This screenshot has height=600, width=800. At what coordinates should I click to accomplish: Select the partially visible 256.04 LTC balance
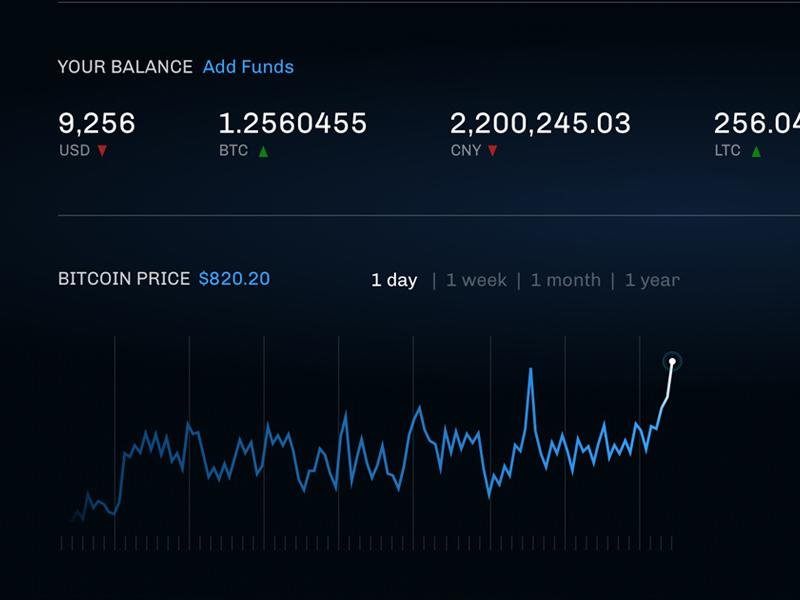coord(756,124)
